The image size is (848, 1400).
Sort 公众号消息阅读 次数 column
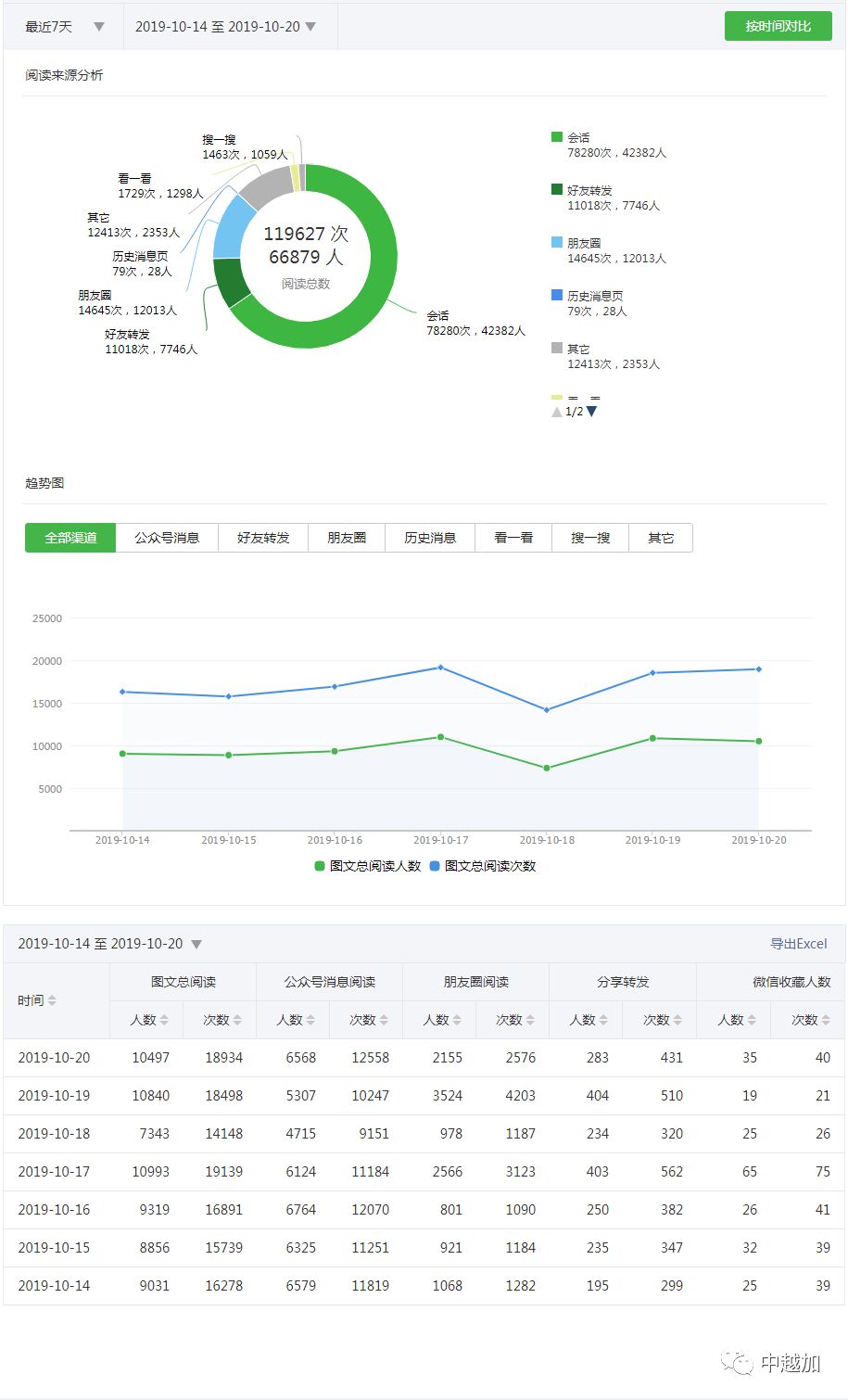coord(384,1020)
